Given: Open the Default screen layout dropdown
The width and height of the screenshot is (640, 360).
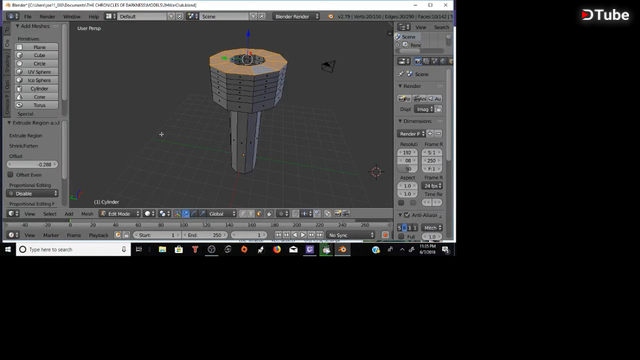Looking at the screenshot, I should point(142,17).
